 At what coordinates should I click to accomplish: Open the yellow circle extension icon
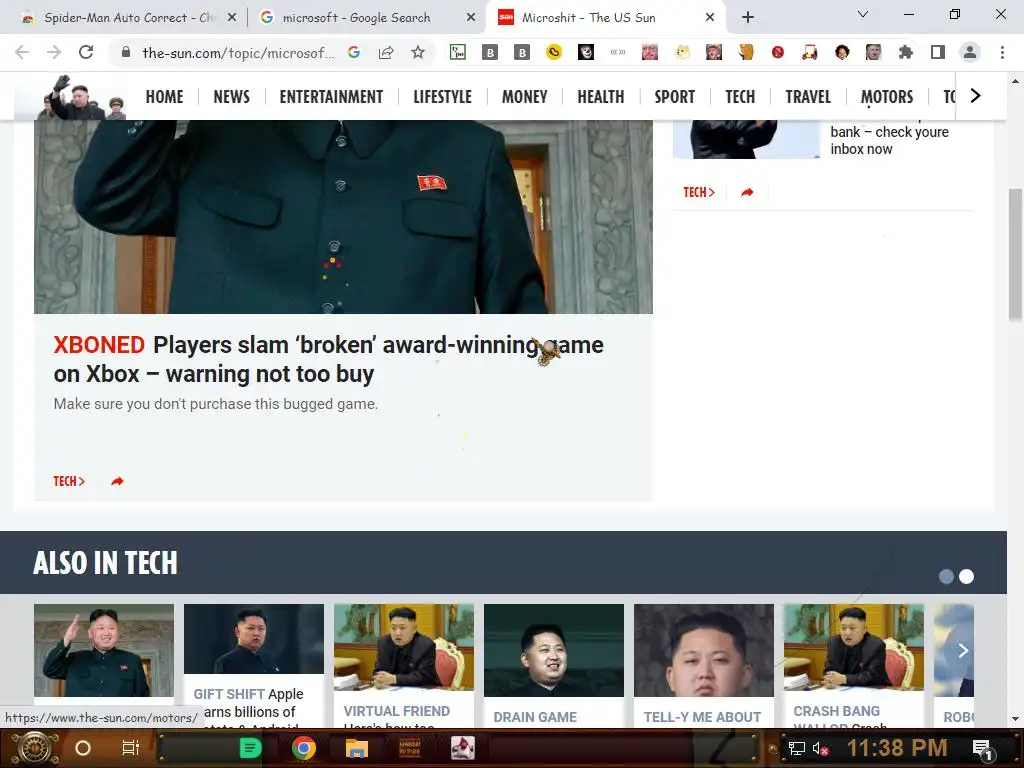pos(554,52)
